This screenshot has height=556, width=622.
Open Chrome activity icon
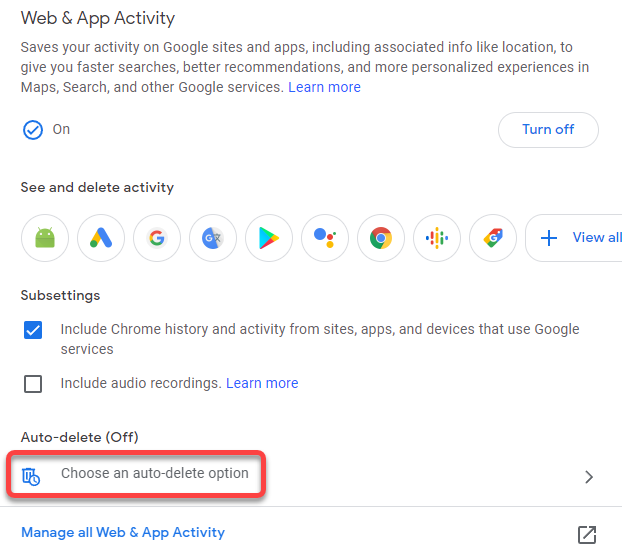[x=381, y=238]
